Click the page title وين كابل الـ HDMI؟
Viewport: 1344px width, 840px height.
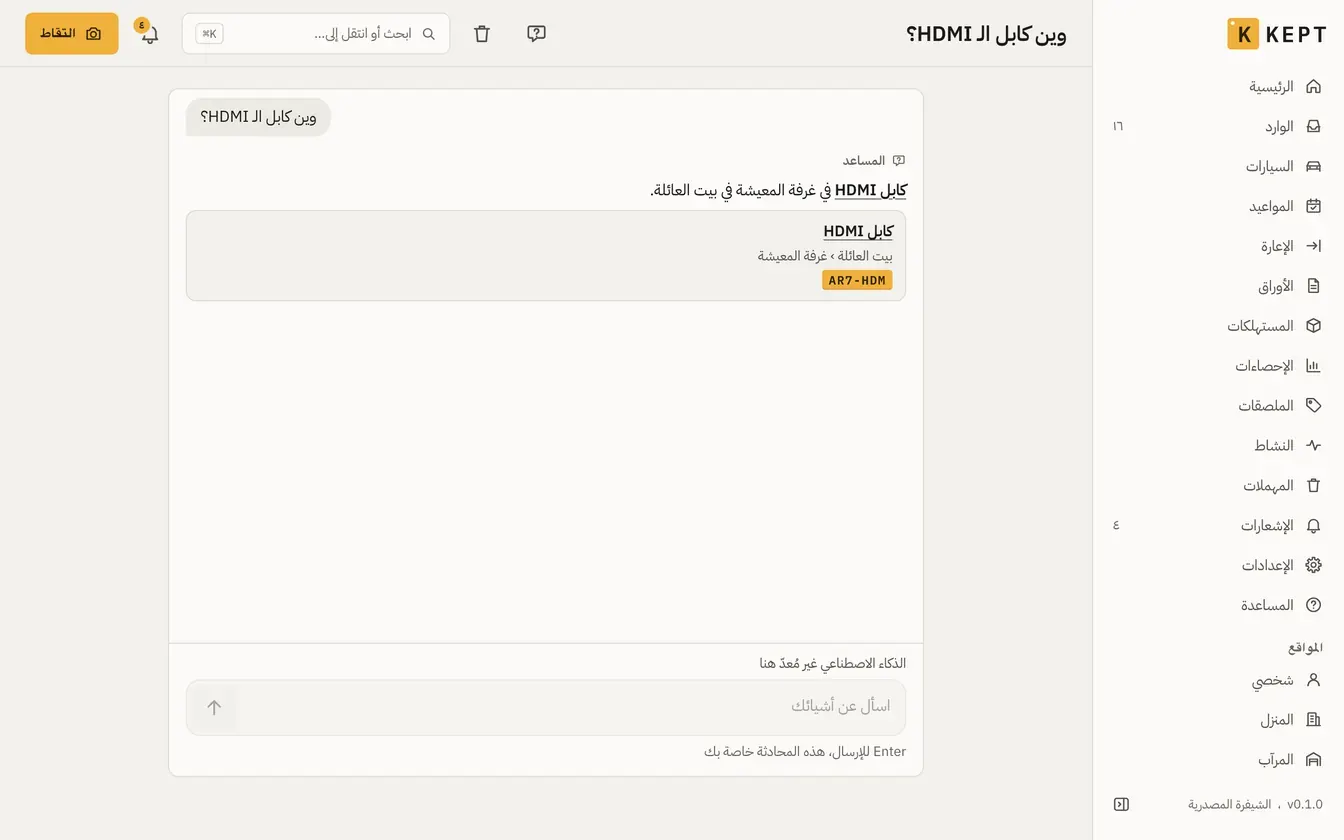986,34
